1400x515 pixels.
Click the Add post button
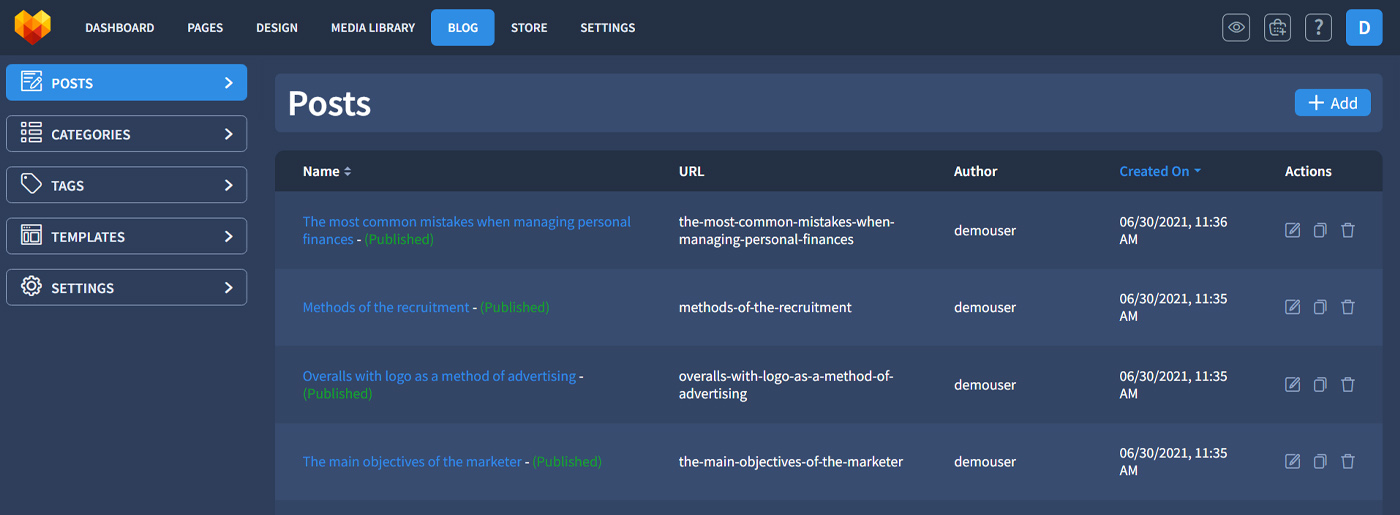(1332, 103)
